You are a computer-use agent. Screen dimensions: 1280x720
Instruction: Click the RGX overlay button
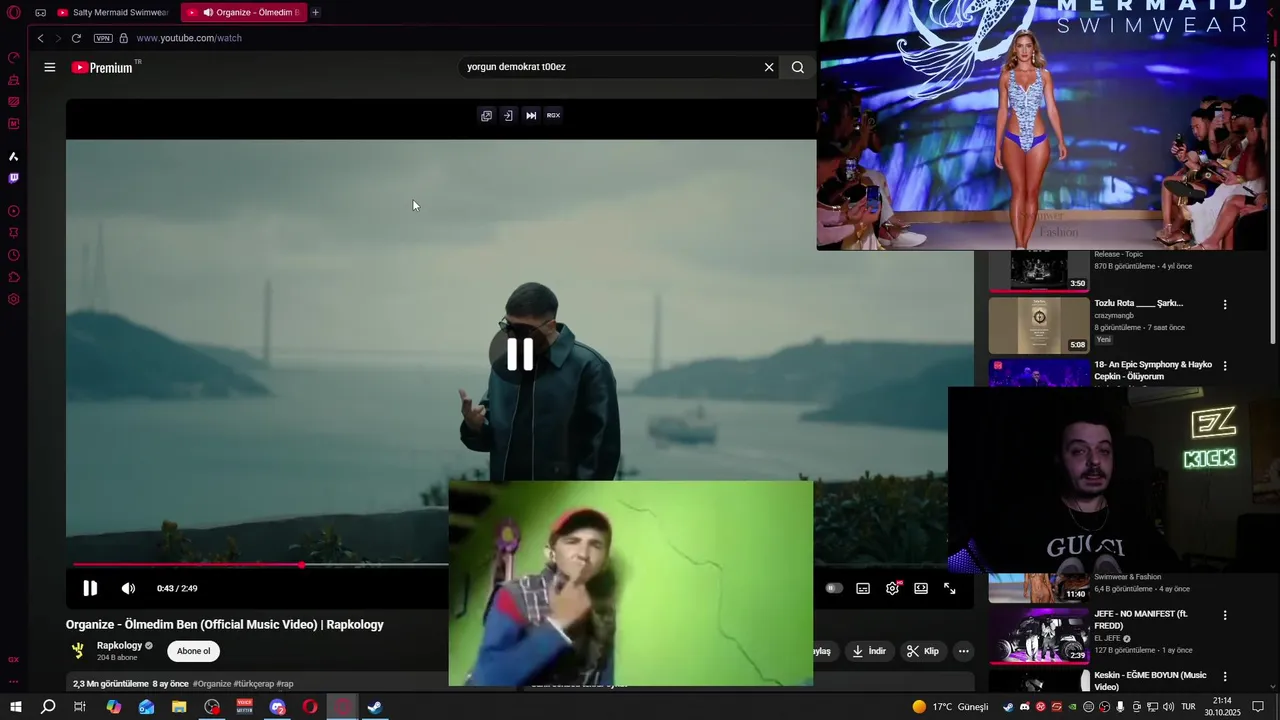click(x=553, y=115)
